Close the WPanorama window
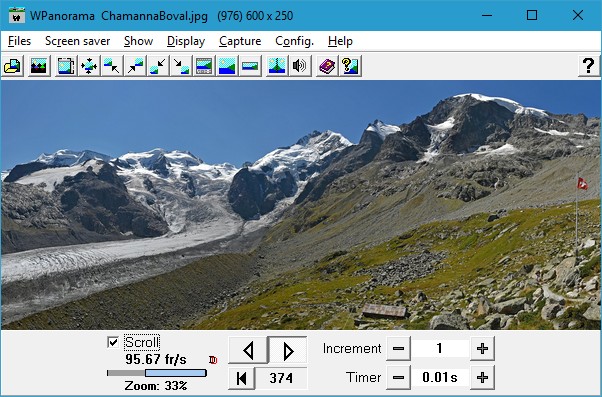Viewport: 602px width, 397px height. (x=577, y=15)
